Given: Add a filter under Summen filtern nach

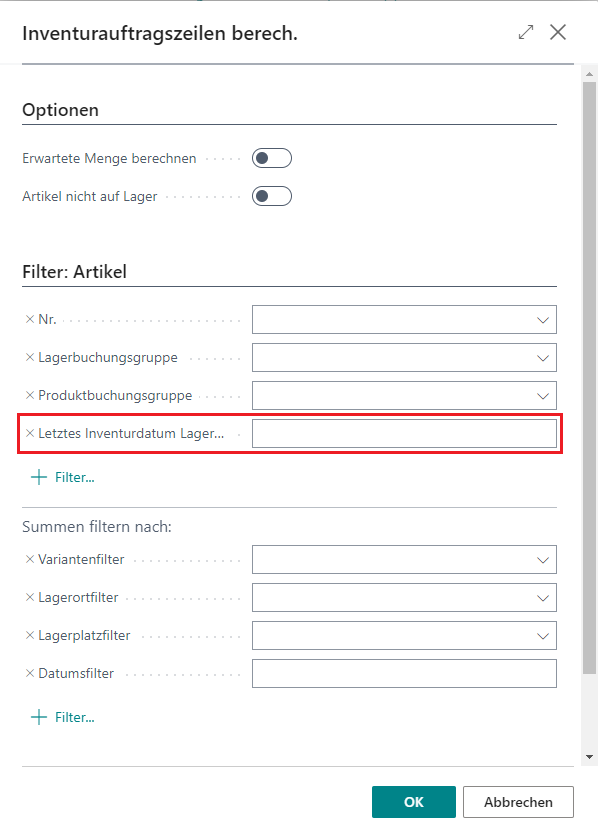Looking at the screenshot, I should (62, 717).
